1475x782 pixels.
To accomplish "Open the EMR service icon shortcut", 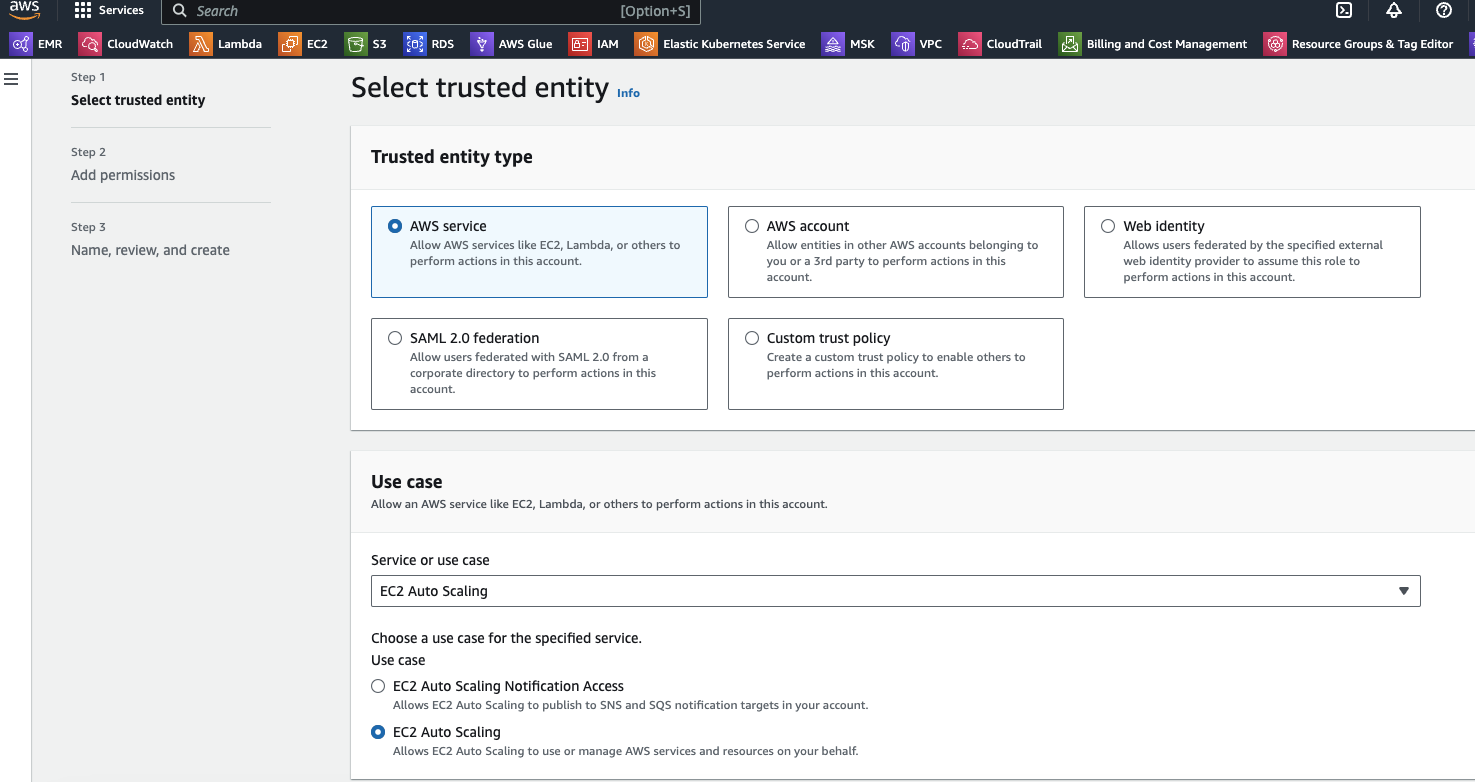I will [21, 44].
